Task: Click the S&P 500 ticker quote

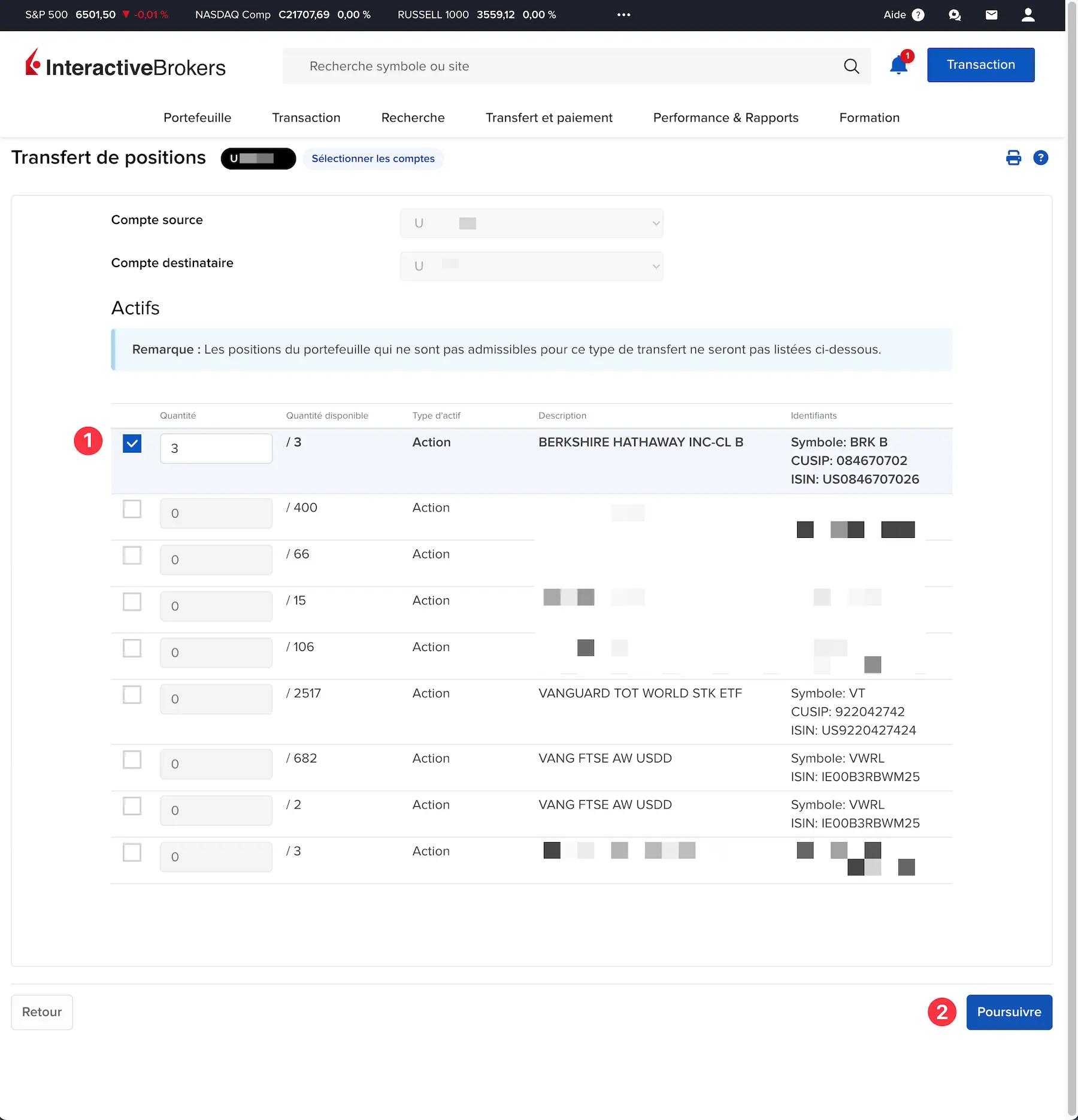Action: click(97, 15)
